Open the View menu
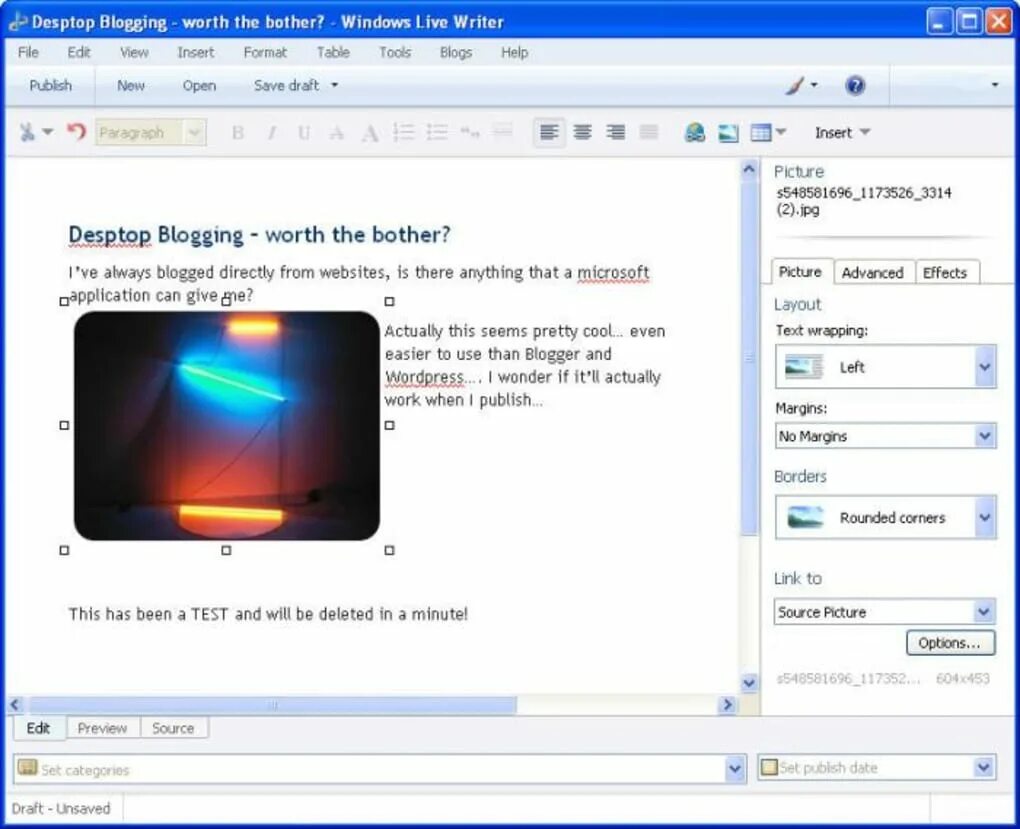Screen dimensions: 1020x829 click(x=134, y=52)
